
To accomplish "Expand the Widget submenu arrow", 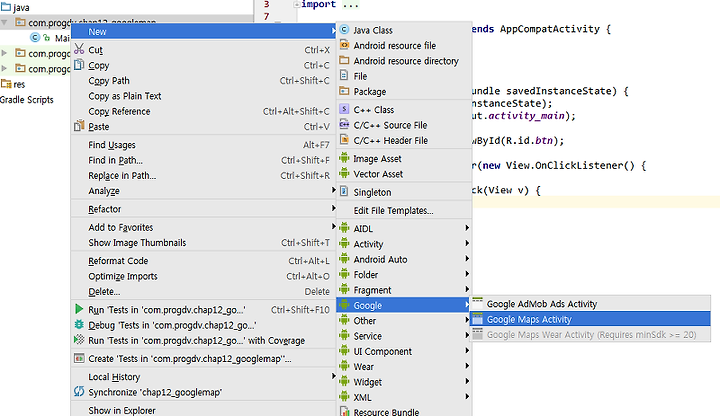I will 467,381.
